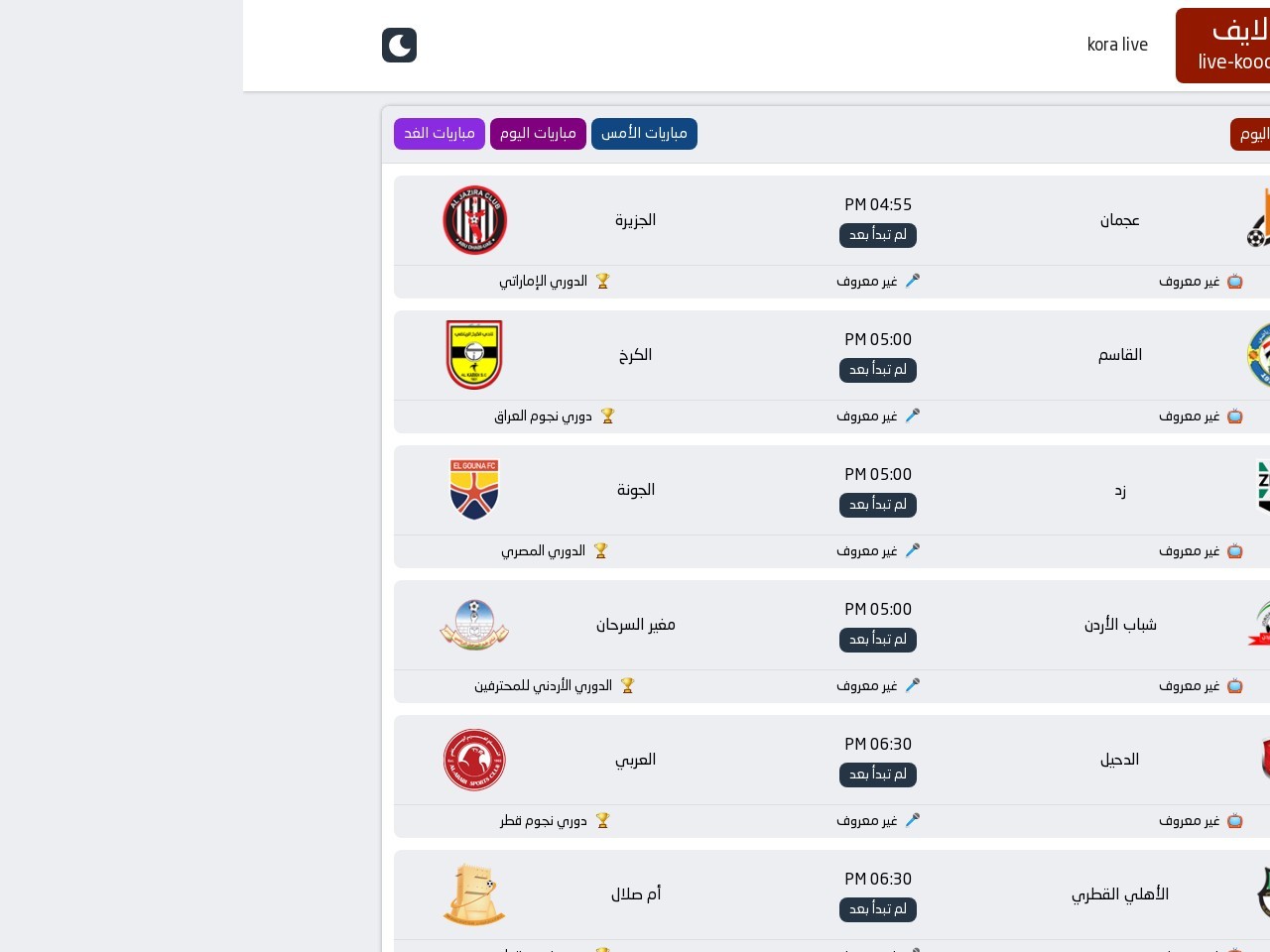Click trophy icon beside دوري نجوم العراق
Image resolution: width=1270 pixels, height=952 pixels.
click(607, 416)
